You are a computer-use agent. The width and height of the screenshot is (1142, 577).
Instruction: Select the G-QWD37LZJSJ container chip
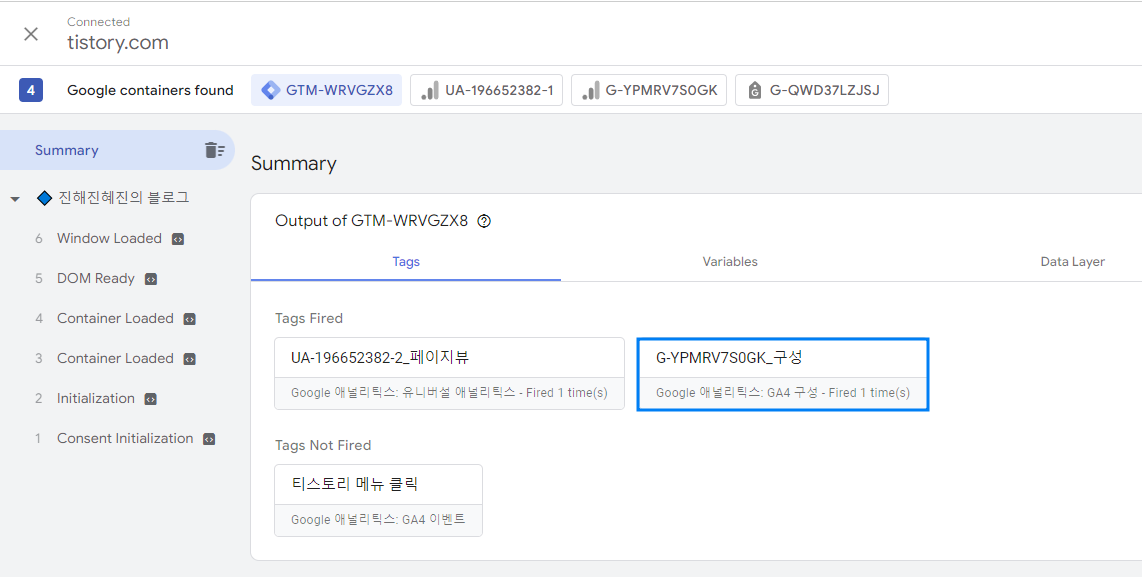pos(812,90)
